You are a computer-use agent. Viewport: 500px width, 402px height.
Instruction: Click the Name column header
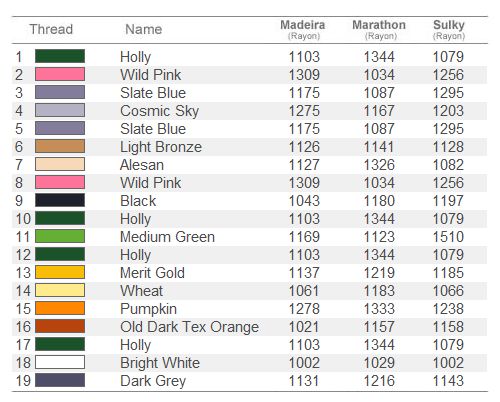coord(144,29)
